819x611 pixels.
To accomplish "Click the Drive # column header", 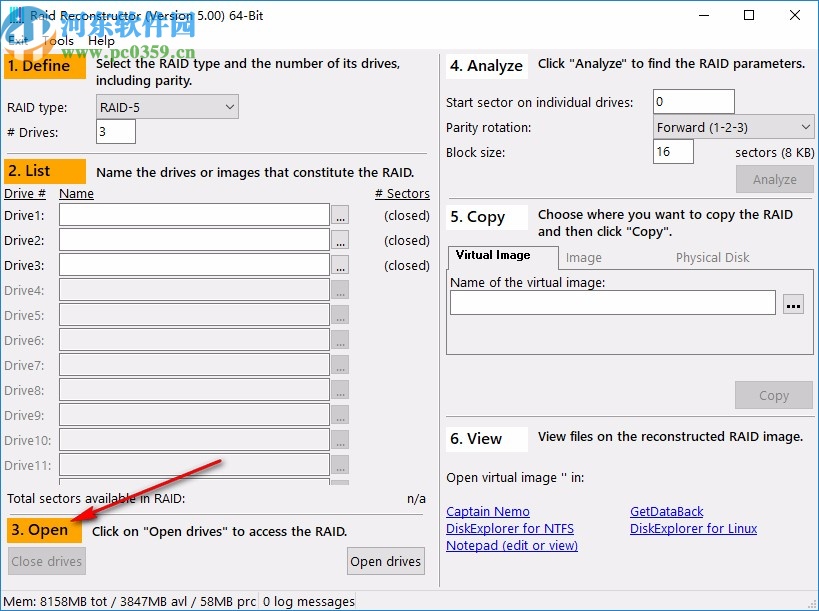I will (25, 193).
